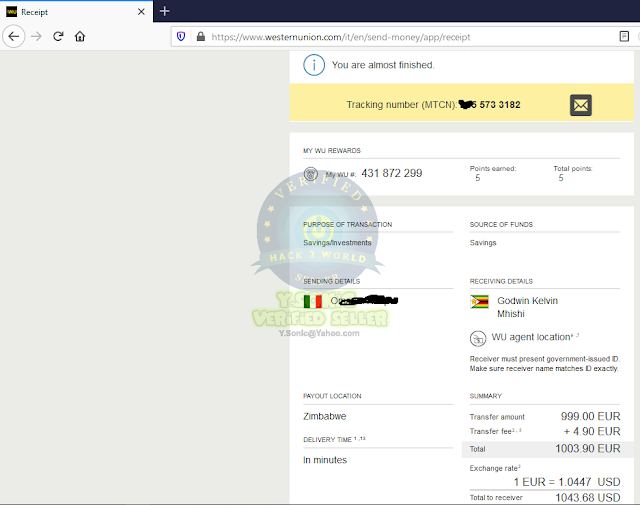The width and height of the screenshot is (640, 505).
Task: Go to the browser Home page icon
Action: click(x=80, y=36)
